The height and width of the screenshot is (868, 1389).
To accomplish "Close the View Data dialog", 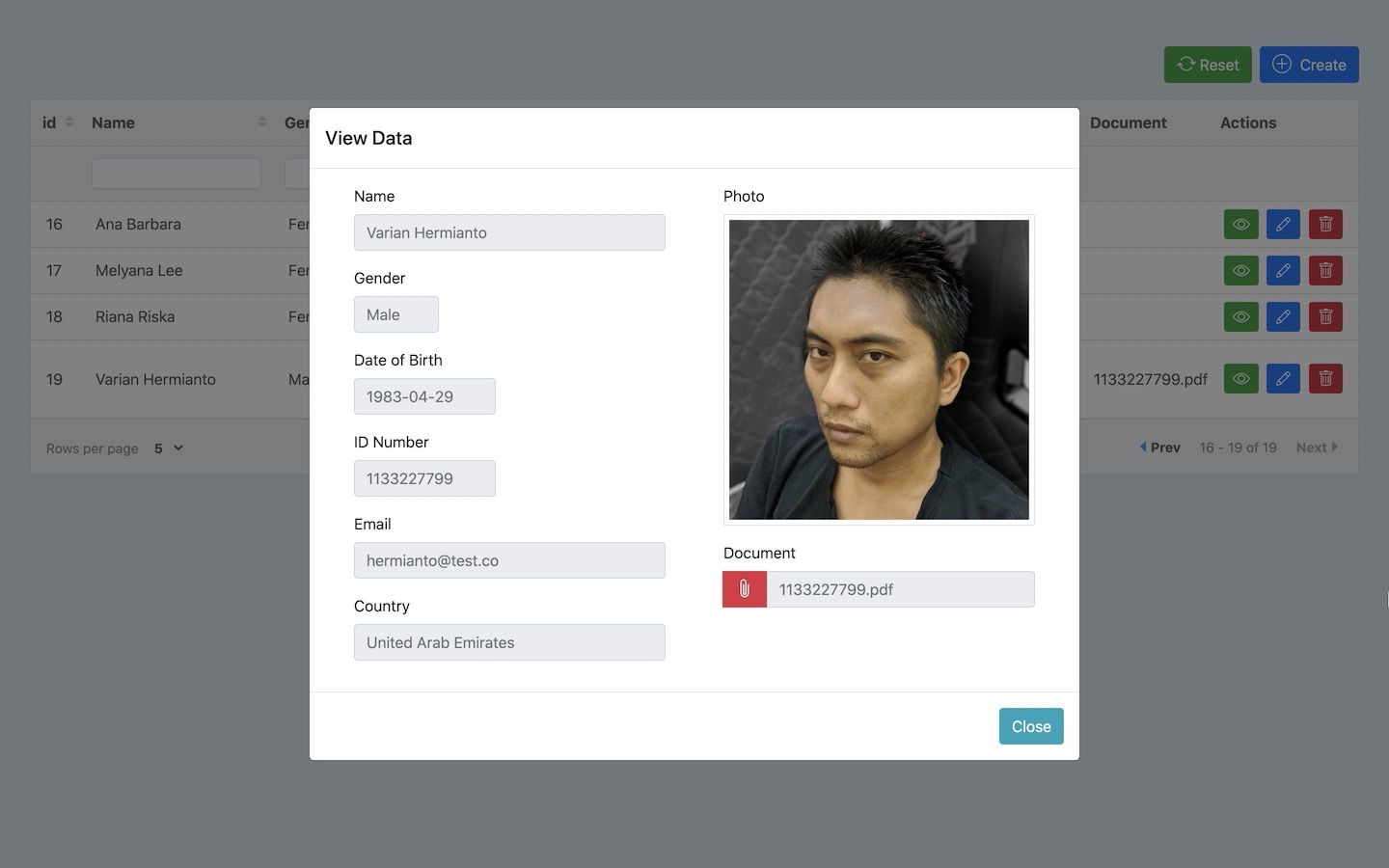I will point(1030,726).
